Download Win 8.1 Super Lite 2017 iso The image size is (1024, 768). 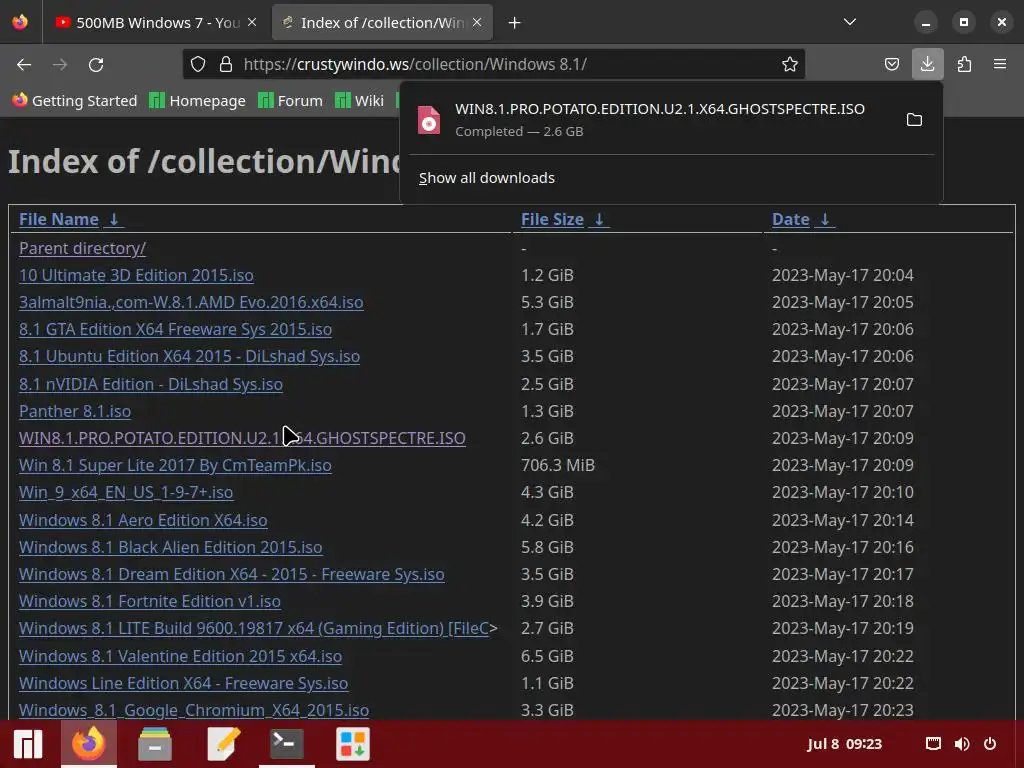tap(175, 465)
